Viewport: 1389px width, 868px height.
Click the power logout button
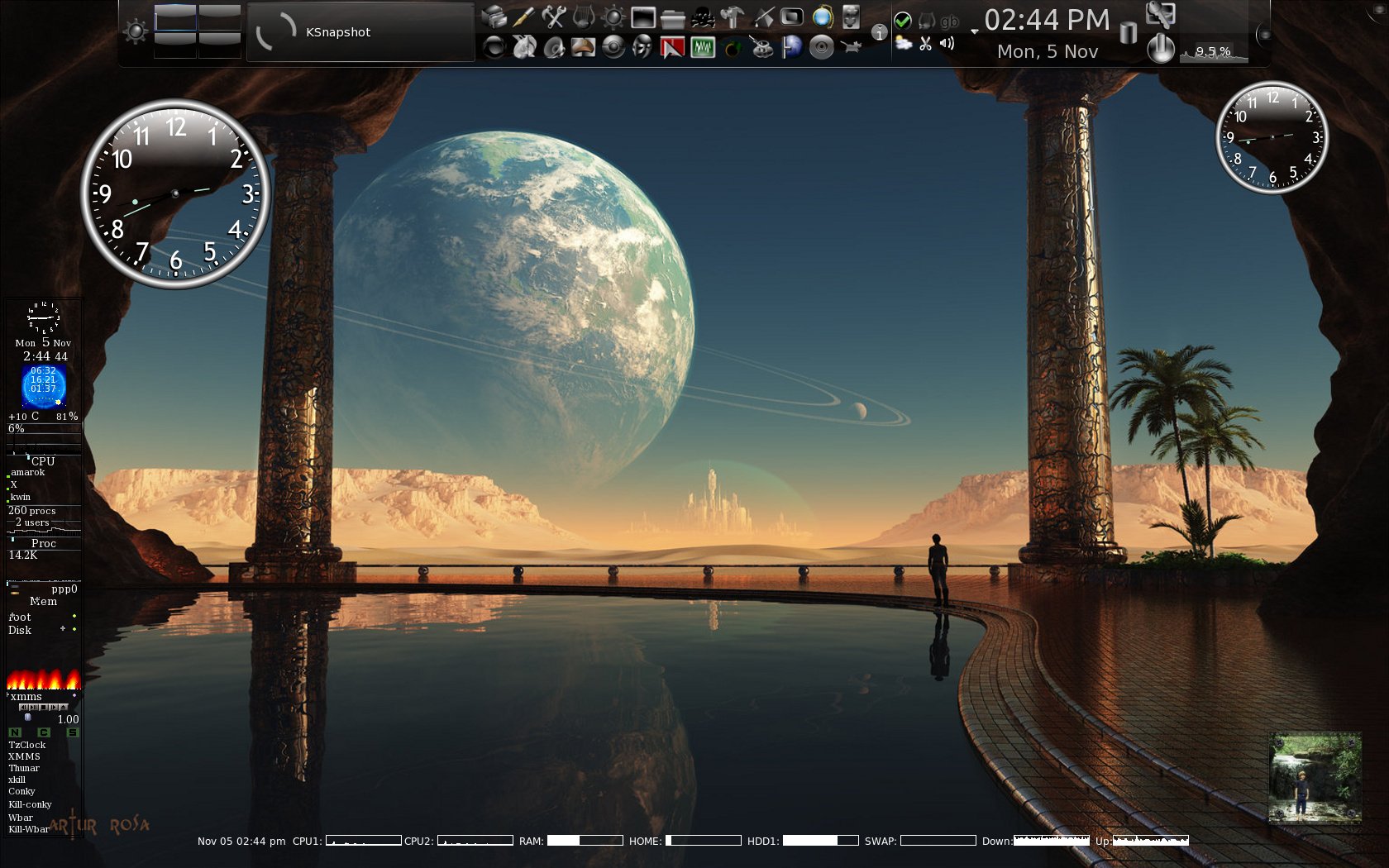[x=1160, y=48]
